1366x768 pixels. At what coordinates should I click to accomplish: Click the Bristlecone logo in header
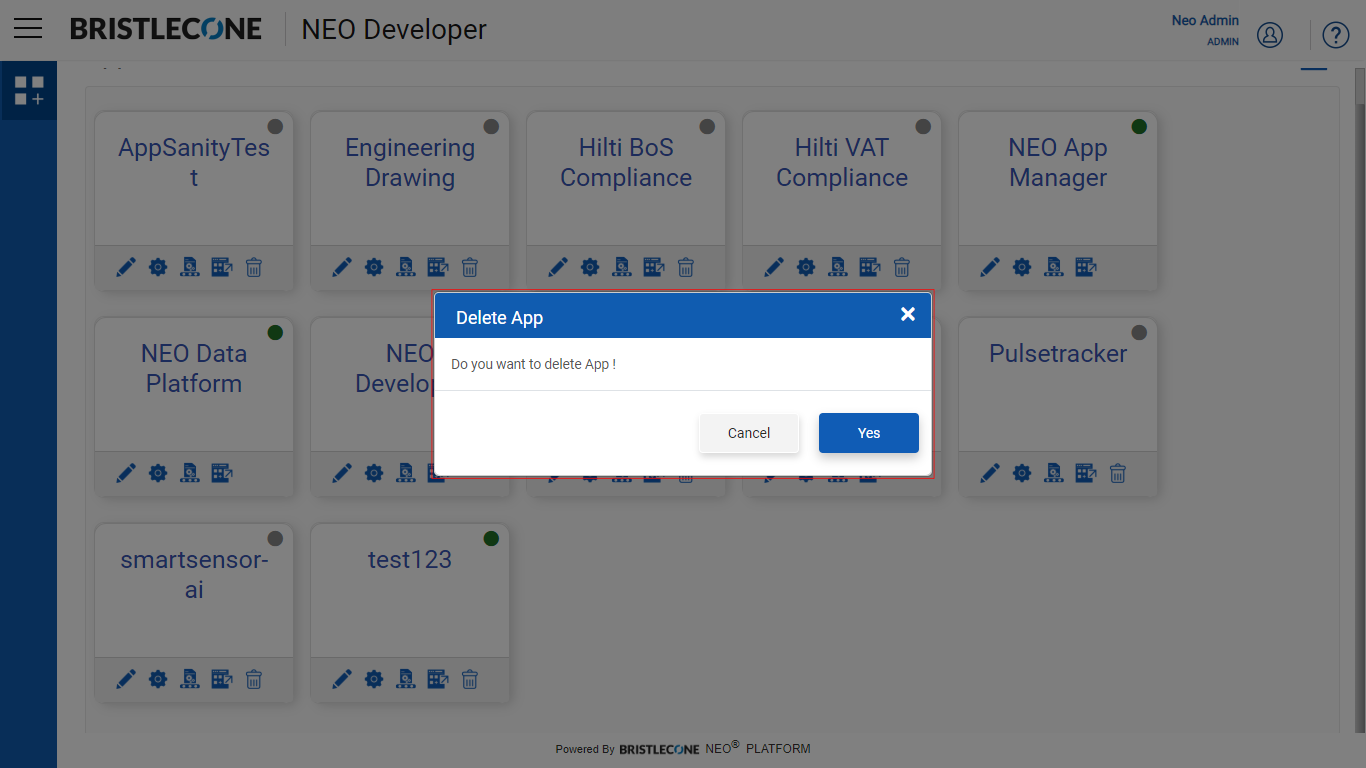click(166, 29)
